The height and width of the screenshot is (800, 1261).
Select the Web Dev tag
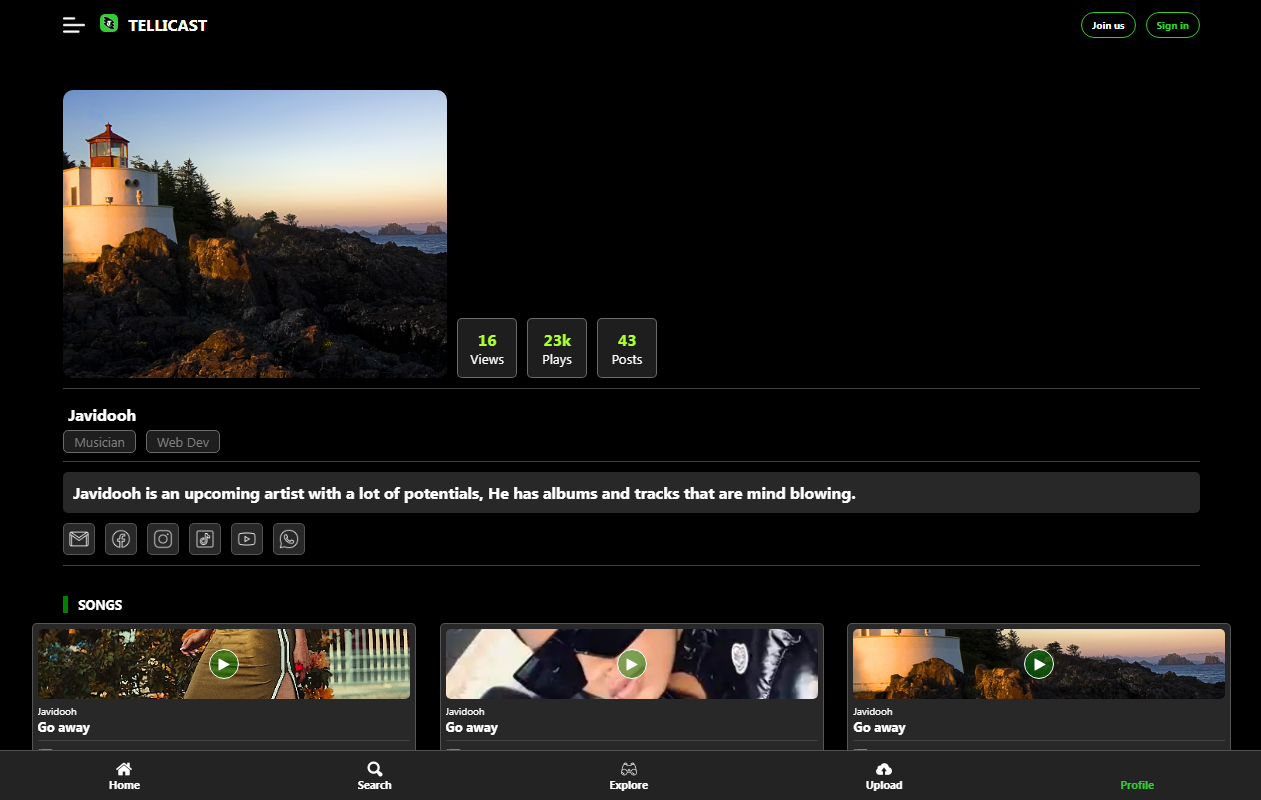coord(183,442)
